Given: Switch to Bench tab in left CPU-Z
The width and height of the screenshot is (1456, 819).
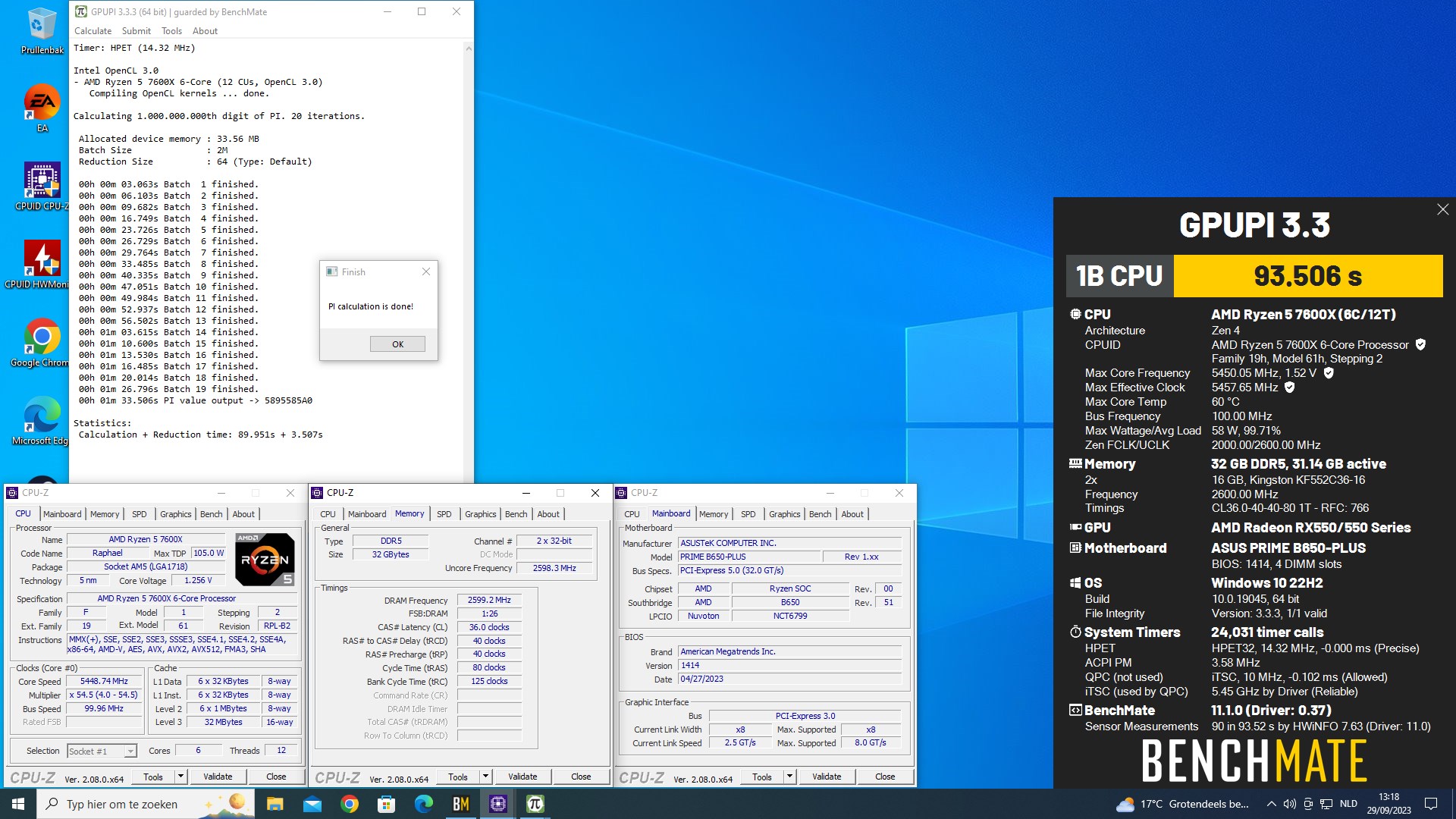Looking at the screenshot, I should (x=212, y=514).
